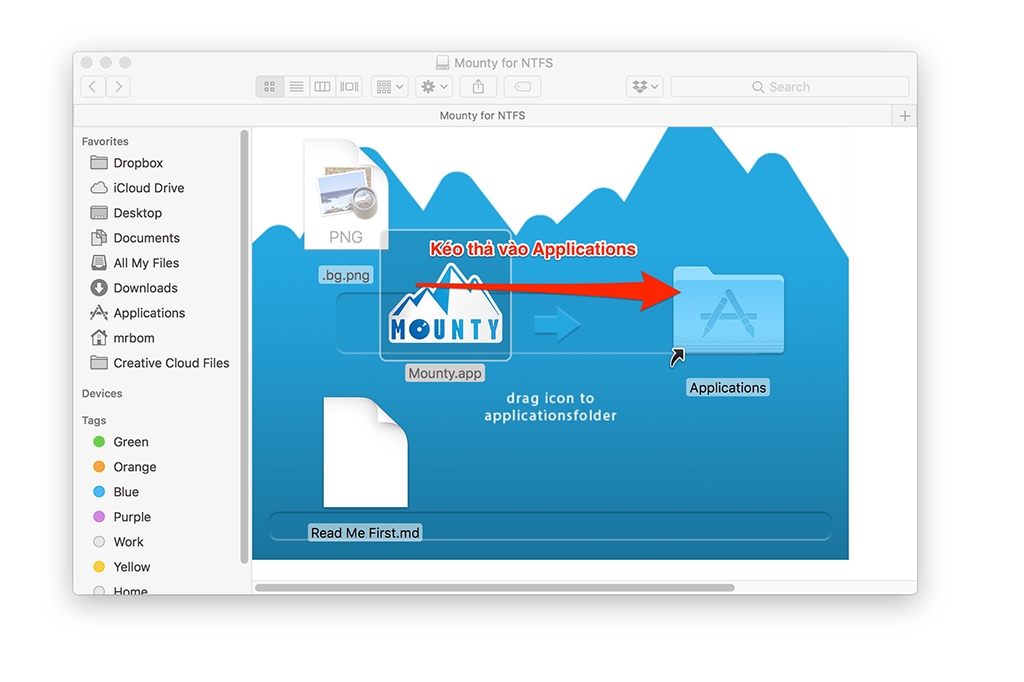Click the Edit Tags toolbar icon
The height and width of the screenshot is (682, 1024).
[521, 86]
